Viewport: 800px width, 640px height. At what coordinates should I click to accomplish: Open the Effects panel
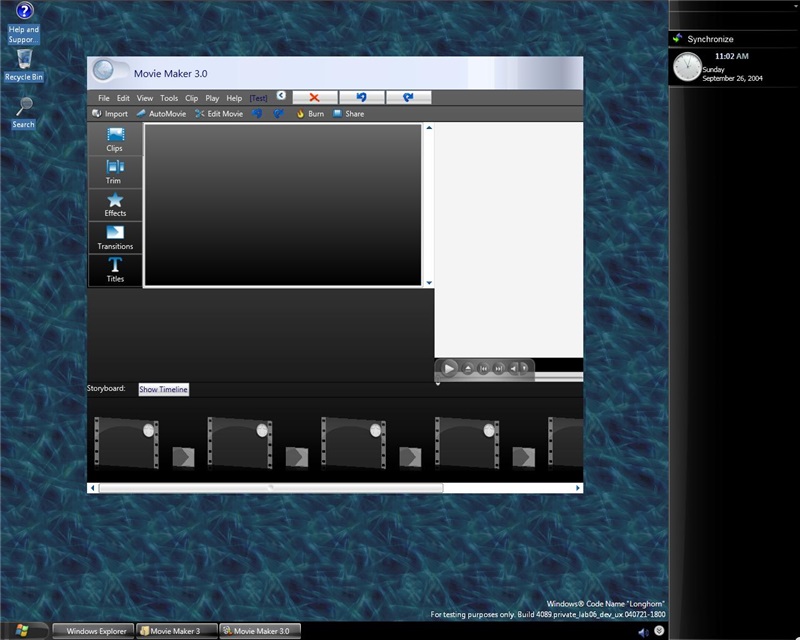[115, 205]
